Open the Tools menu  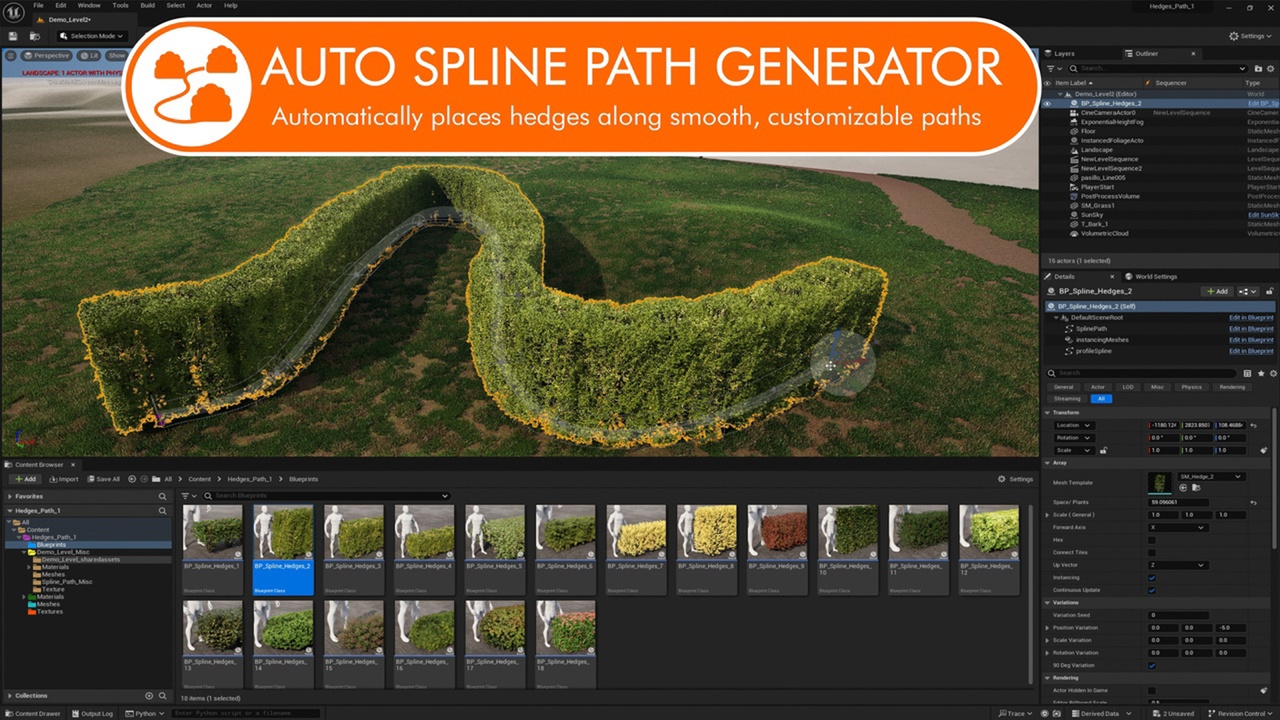119,5
